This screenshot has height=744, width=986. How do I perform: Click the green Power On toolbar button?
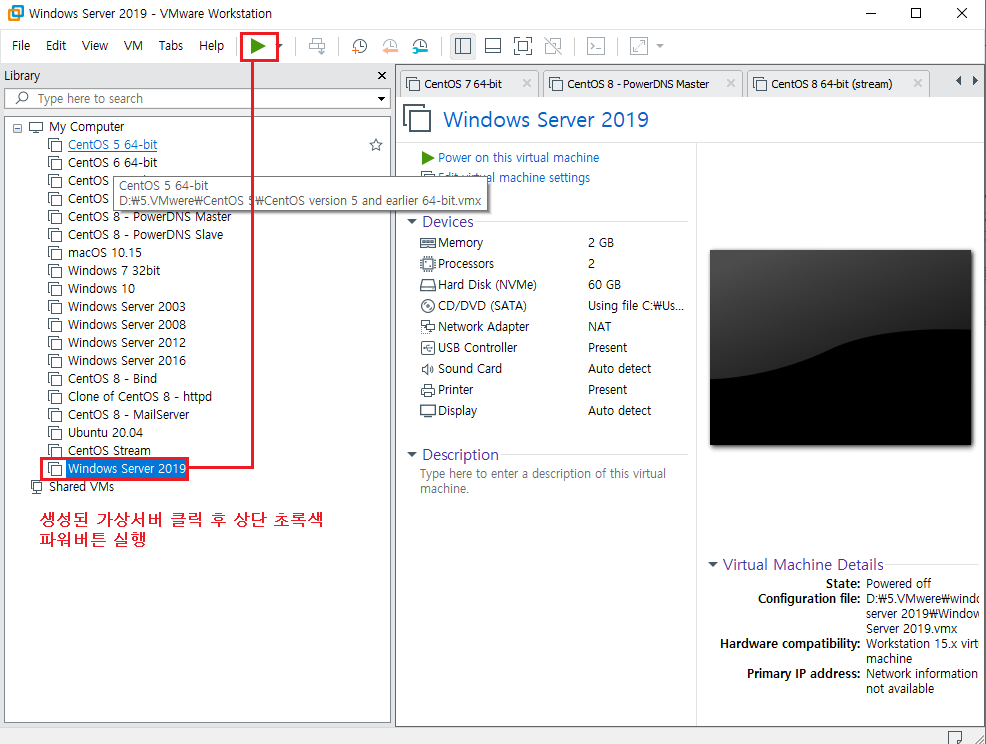tap(258, 46)
